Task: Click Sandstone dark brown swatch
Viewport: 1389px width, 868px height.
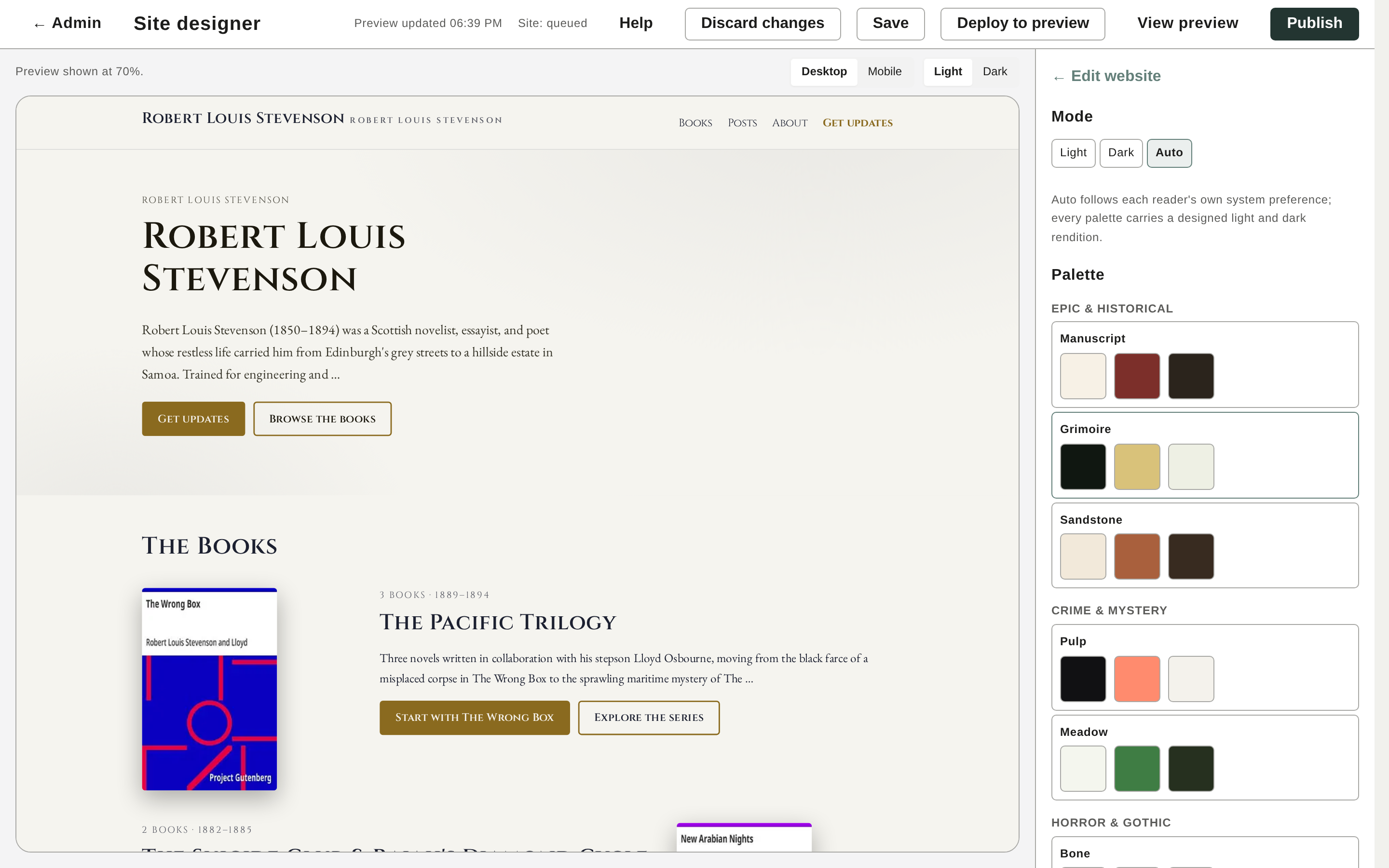Action: 1190,556
